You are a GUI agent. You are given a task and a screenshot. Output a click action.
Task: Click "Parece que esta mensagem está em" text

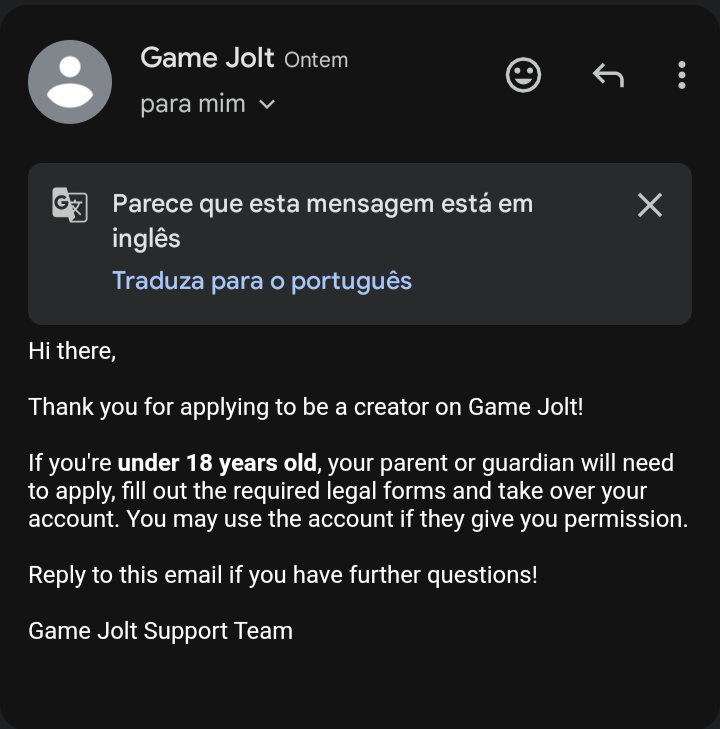(x=322, y=204)
